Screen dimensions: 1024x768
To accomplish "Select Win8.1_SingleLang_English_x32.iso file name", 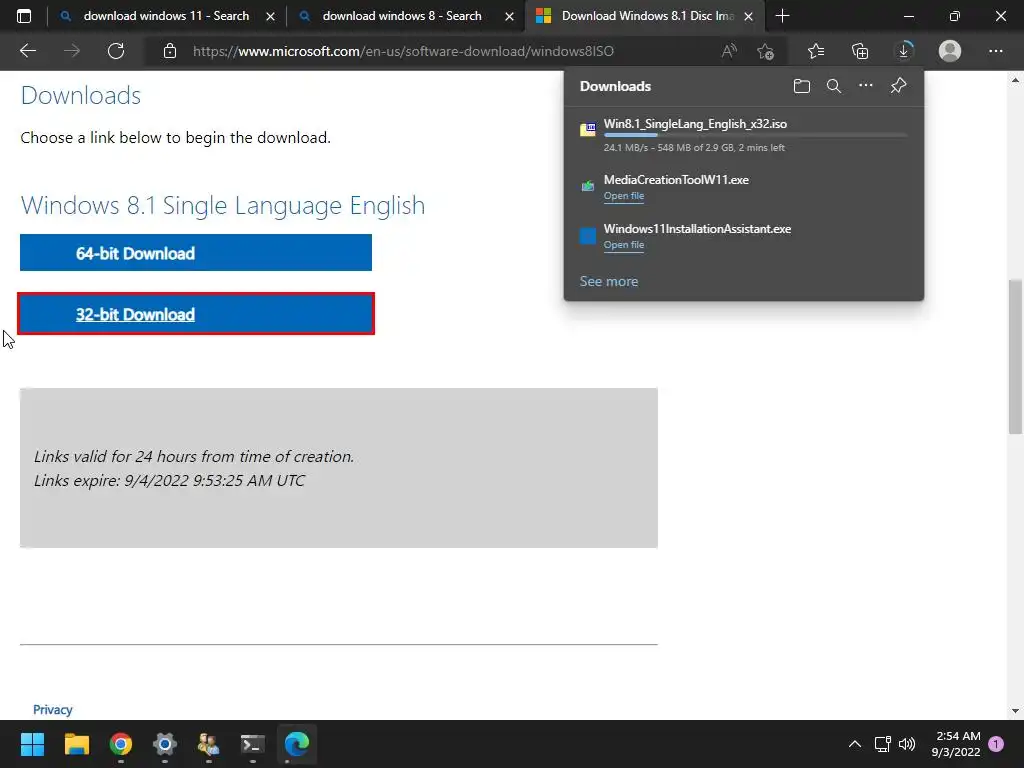I will [x=695, y=123].
